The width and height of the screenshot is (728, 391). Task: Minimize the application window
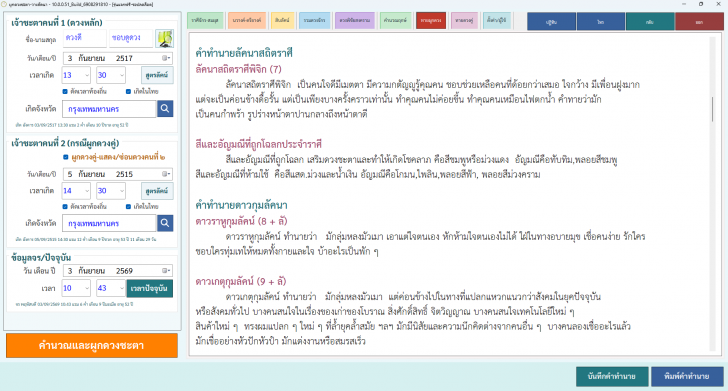pyautogui.click(x=683, y=4)
